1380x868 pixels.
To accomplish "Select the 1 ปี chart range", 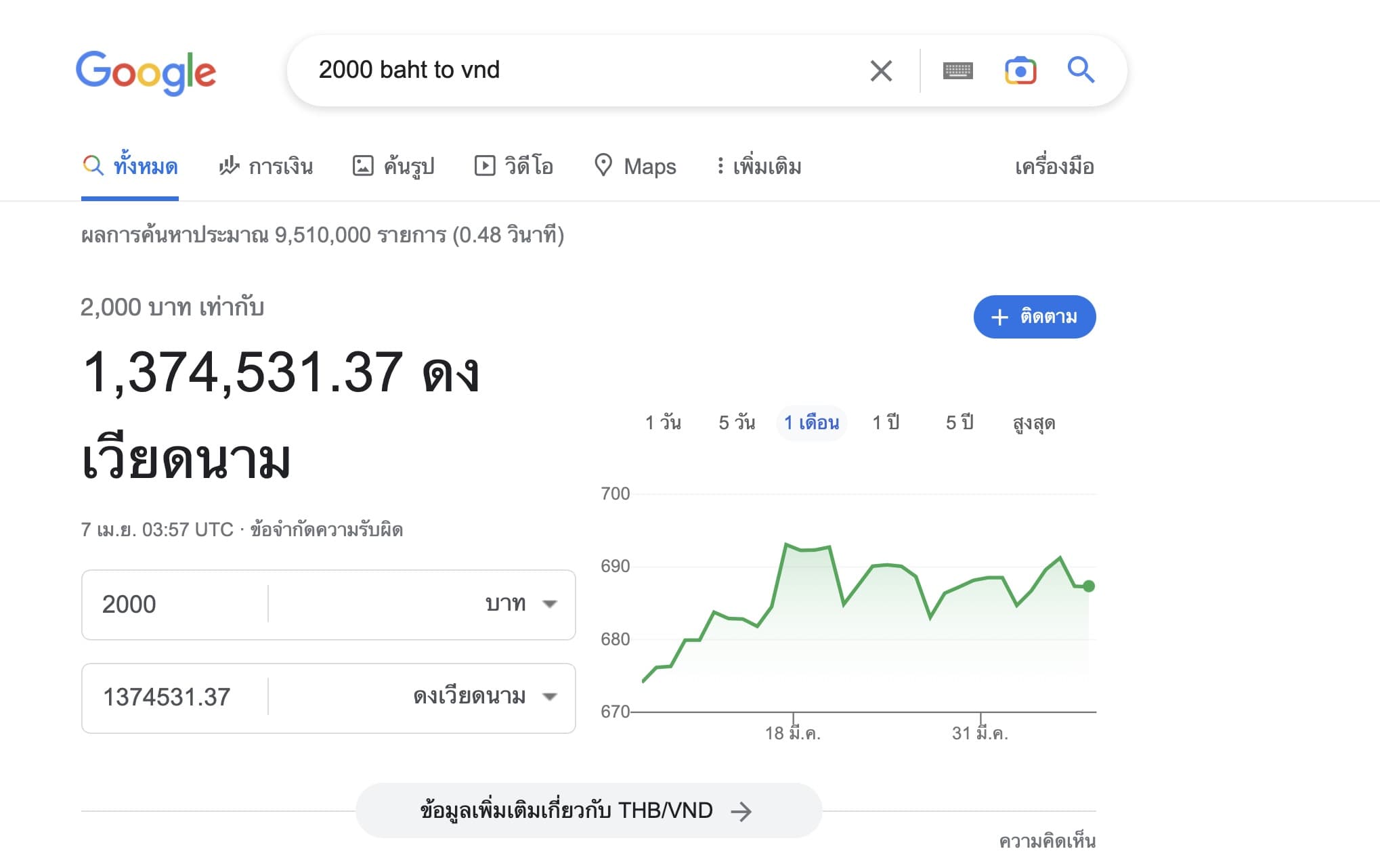I will [886, 423].
